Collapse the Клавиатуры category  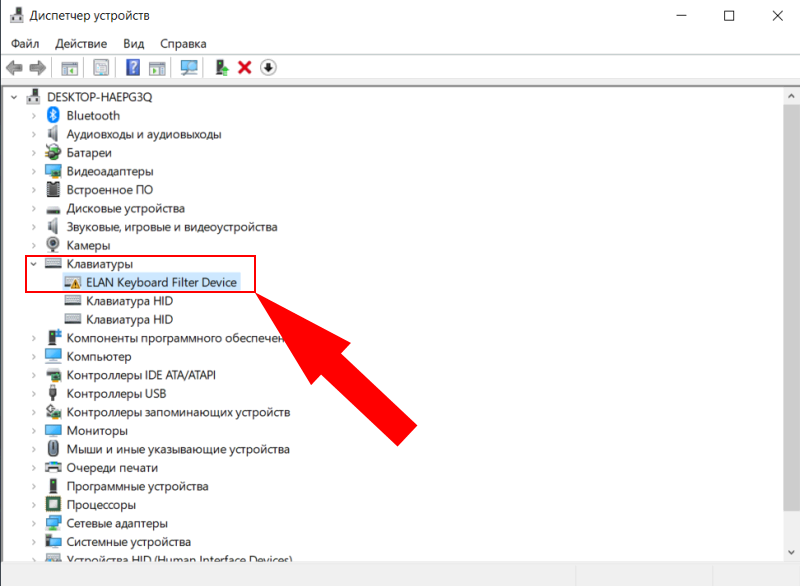pyautogui.click(x=34, y=264)
